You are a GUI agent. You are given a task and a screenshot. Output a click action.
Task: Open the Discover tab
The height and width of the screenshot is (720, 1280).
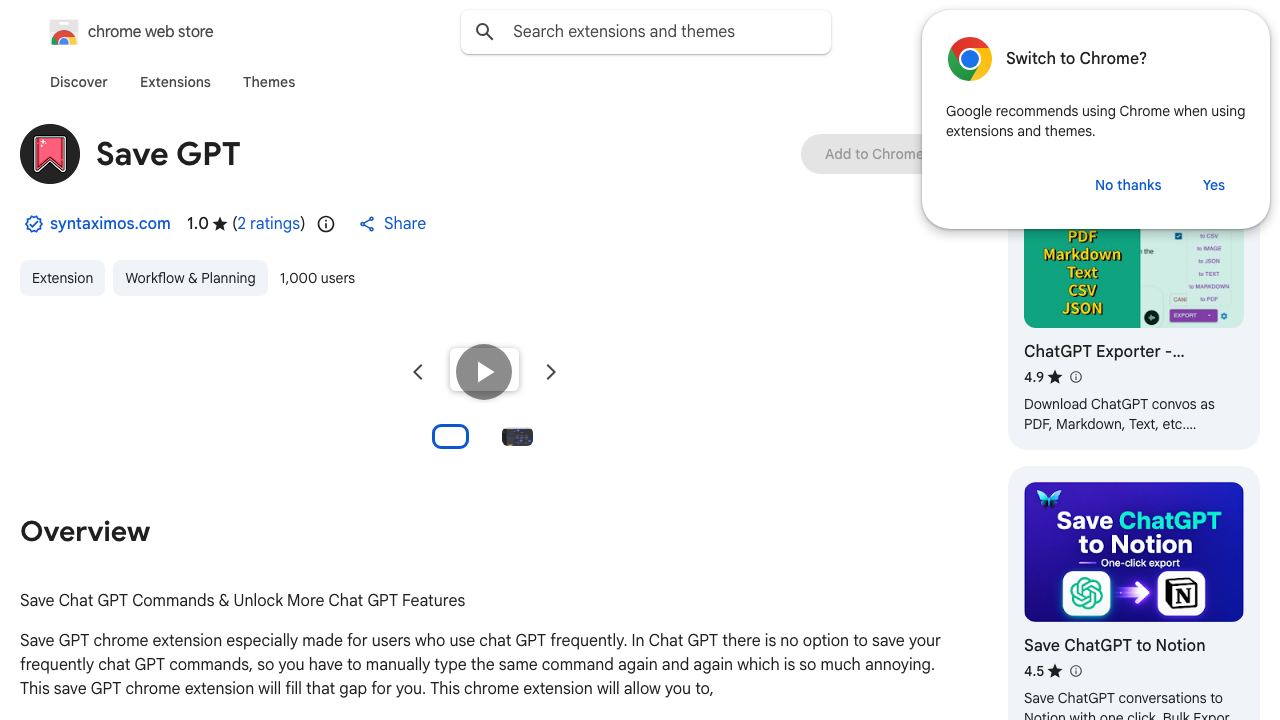pos(79,82)
